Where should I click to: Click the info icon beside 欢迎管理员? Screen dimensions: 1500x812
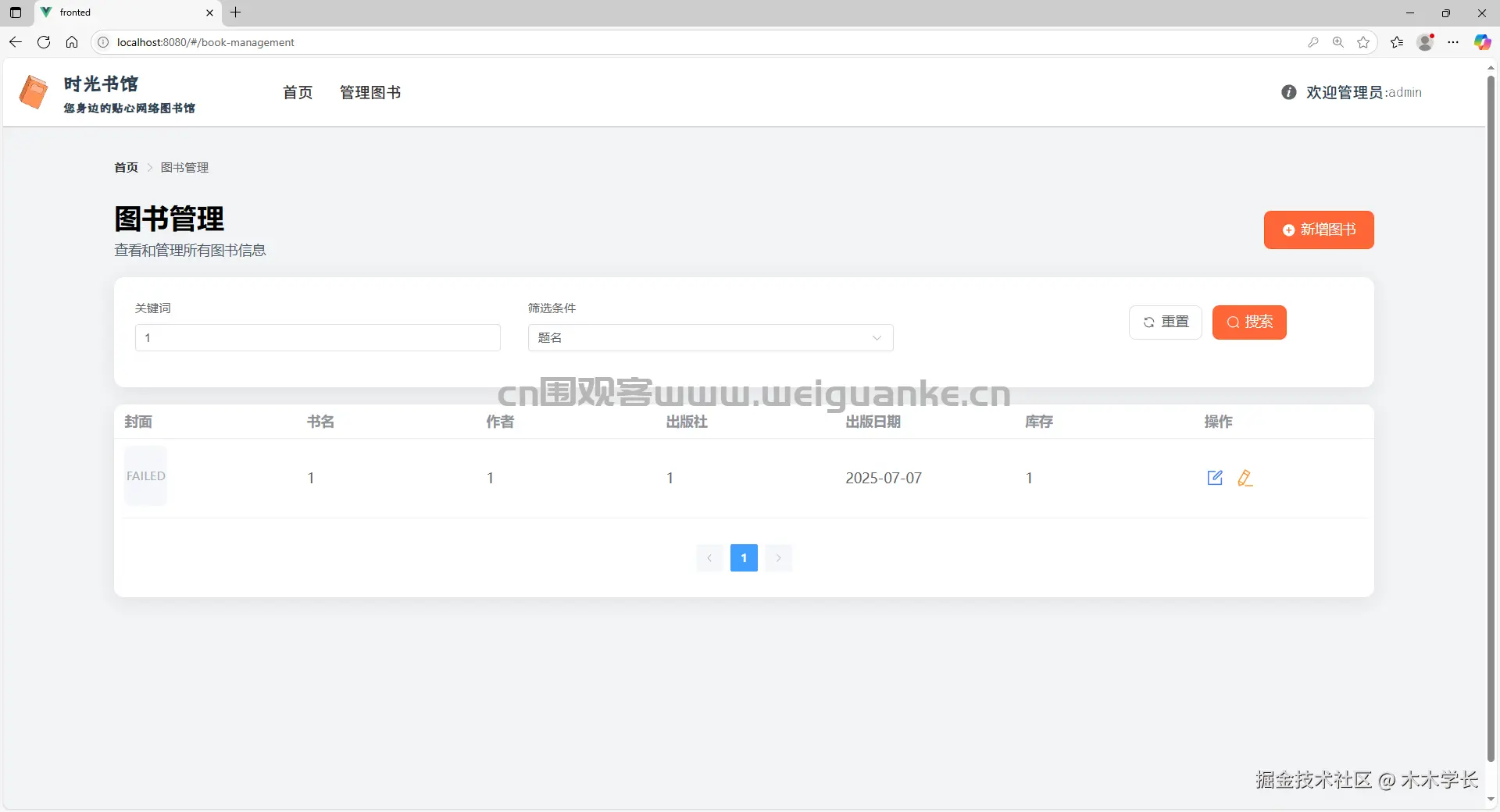(x=1289, y=92)
